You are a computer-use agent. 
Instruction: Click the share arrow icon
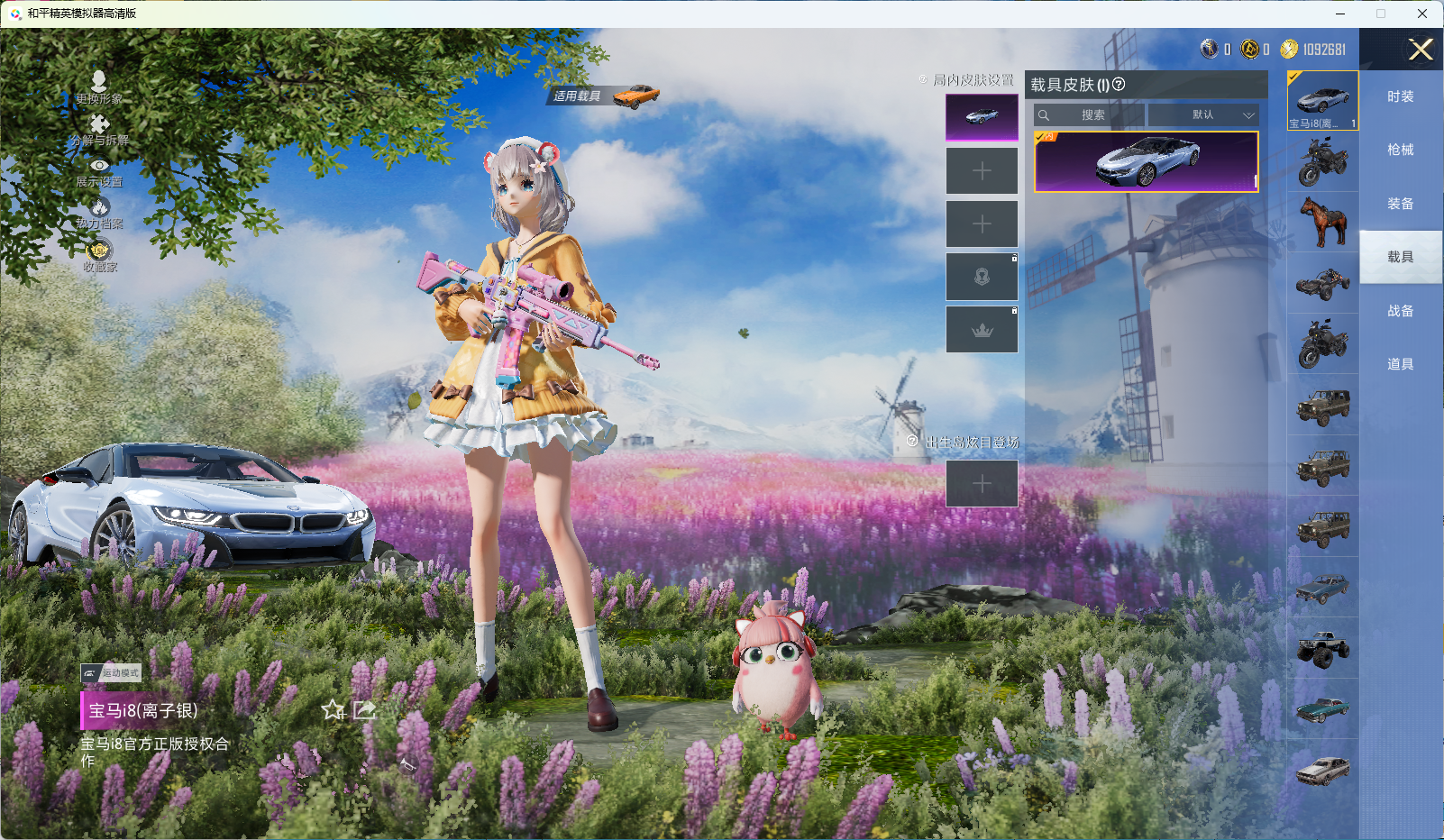[x=364, y=710]
